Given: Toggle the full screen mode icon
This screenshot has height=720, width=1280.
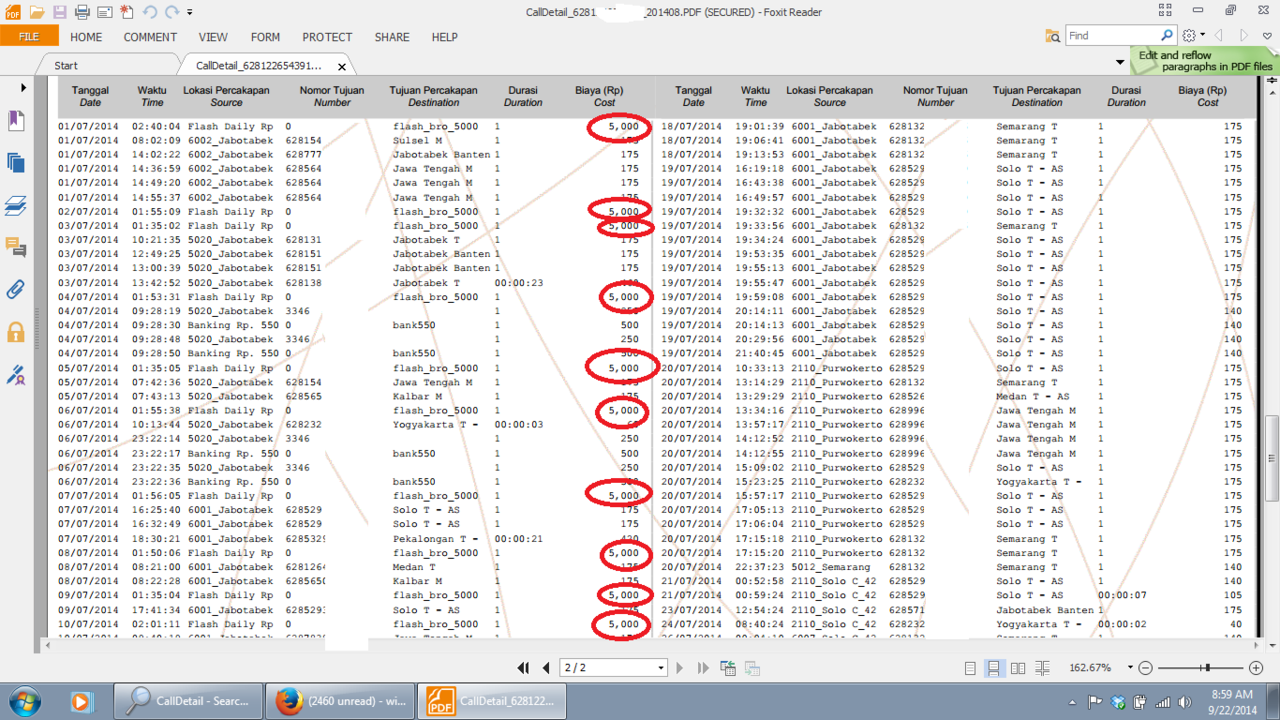Looking at the screenshot, I should (1165, 10).
